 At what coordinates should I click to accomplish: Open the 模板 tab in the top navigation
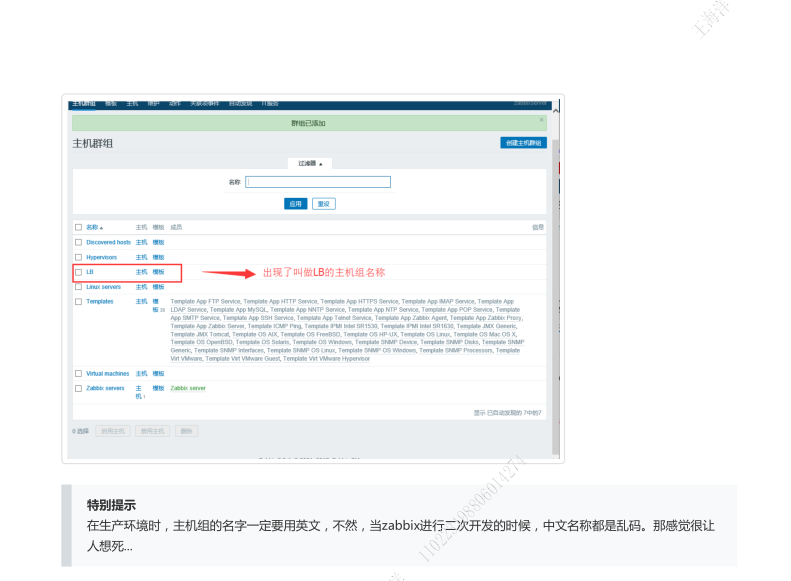click(111, 104)
